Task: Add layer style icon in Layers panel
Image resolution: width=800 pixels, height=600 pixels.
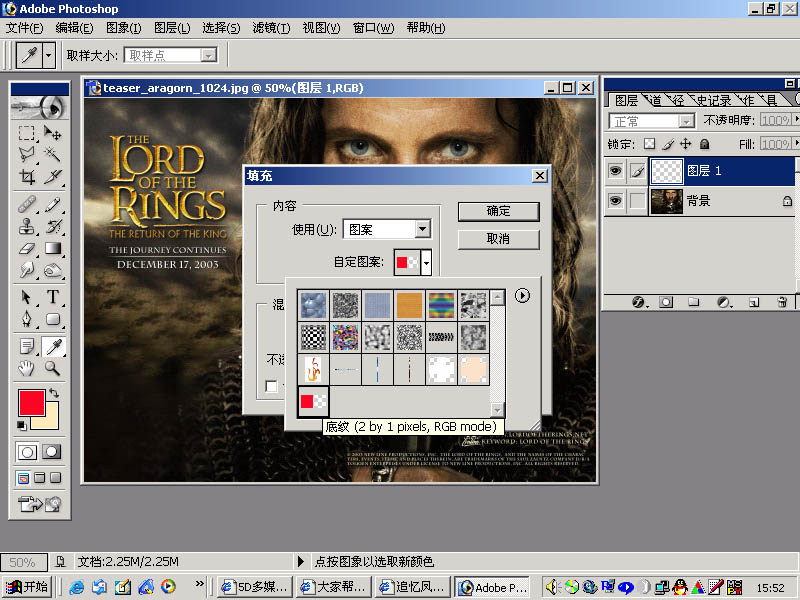Action: click(639, 302)
